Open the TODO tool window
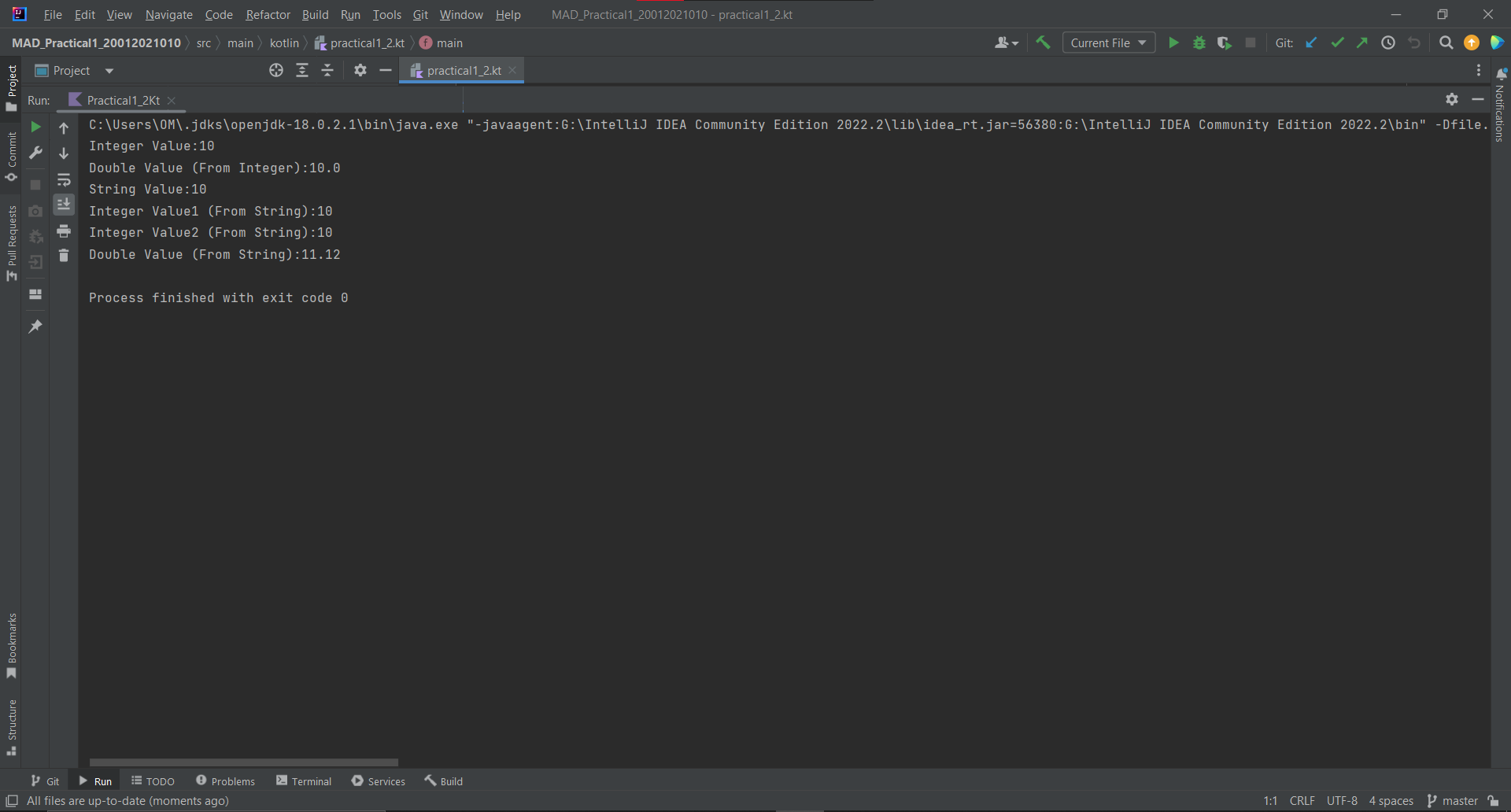Viewport: 1511px width, 812px height. click(x=153, y=781)
